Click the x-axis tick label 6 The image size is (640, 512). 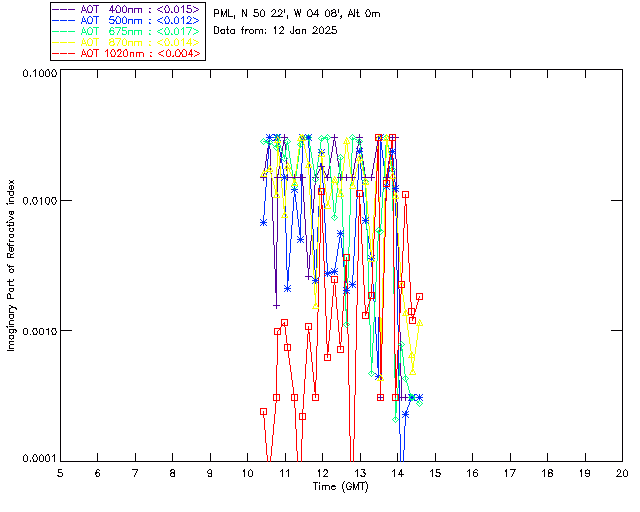pyautogui.click(x=98, y=473)
